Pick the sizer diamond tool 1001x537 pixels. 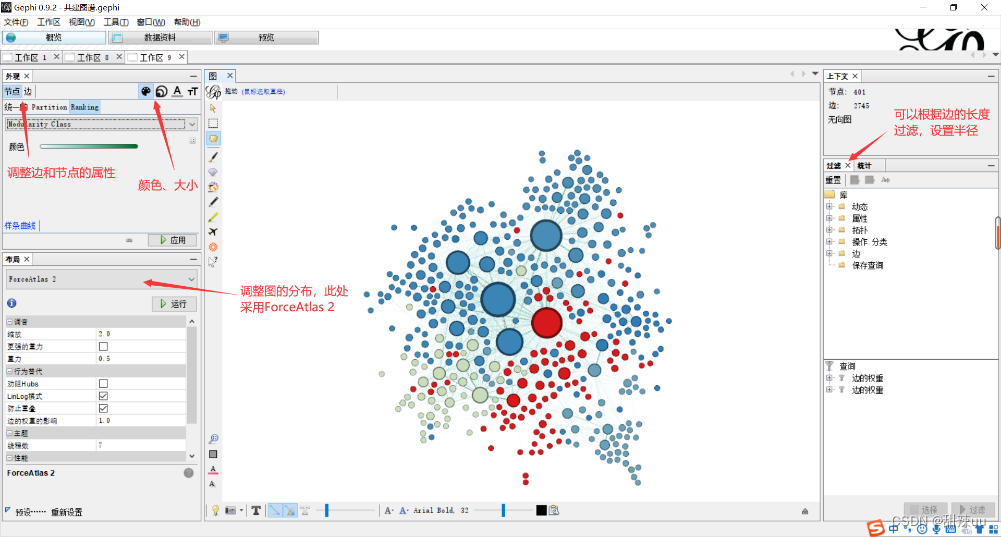coord(213,172)
